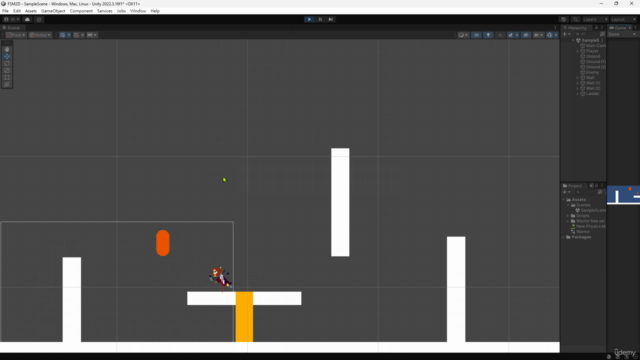The image size is (640, 360).
Task: Open the Component menu
Action: click(81, 11)
